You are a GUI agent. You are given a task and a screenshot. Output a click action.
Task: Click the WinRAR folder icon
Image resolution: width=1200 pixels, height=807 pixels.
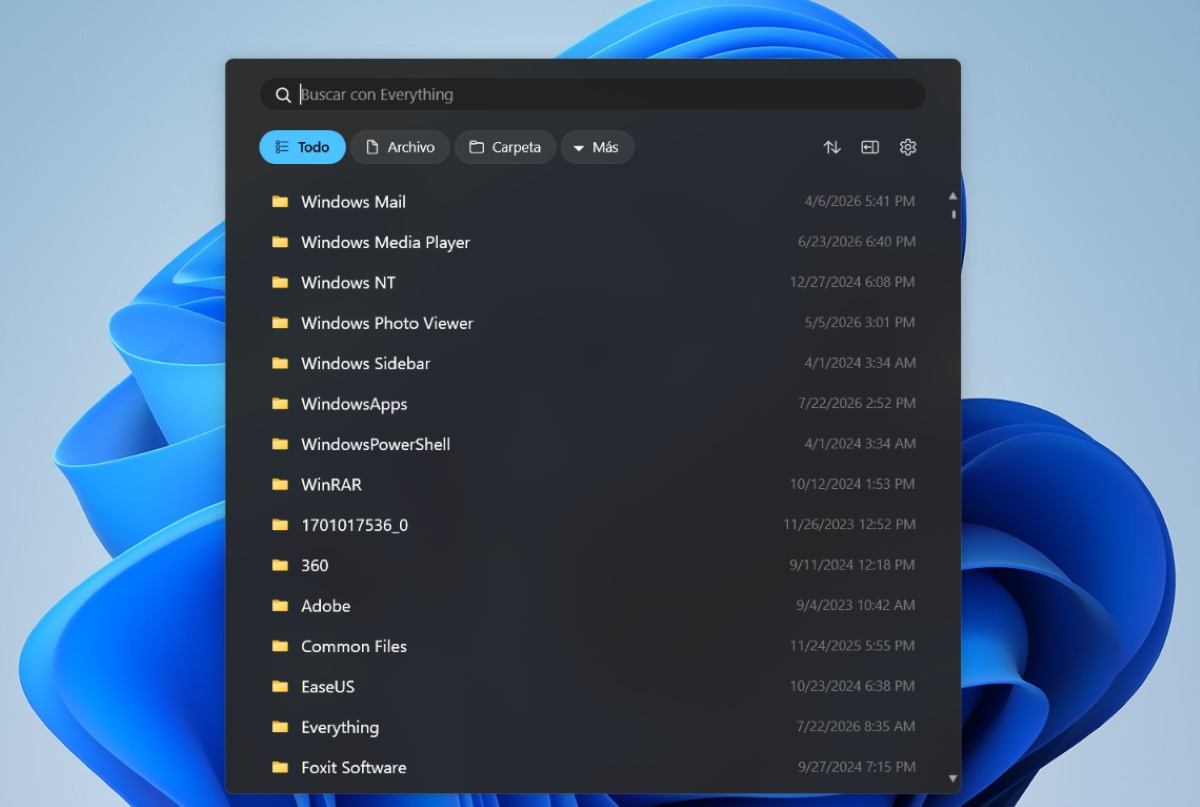point(280,484)
